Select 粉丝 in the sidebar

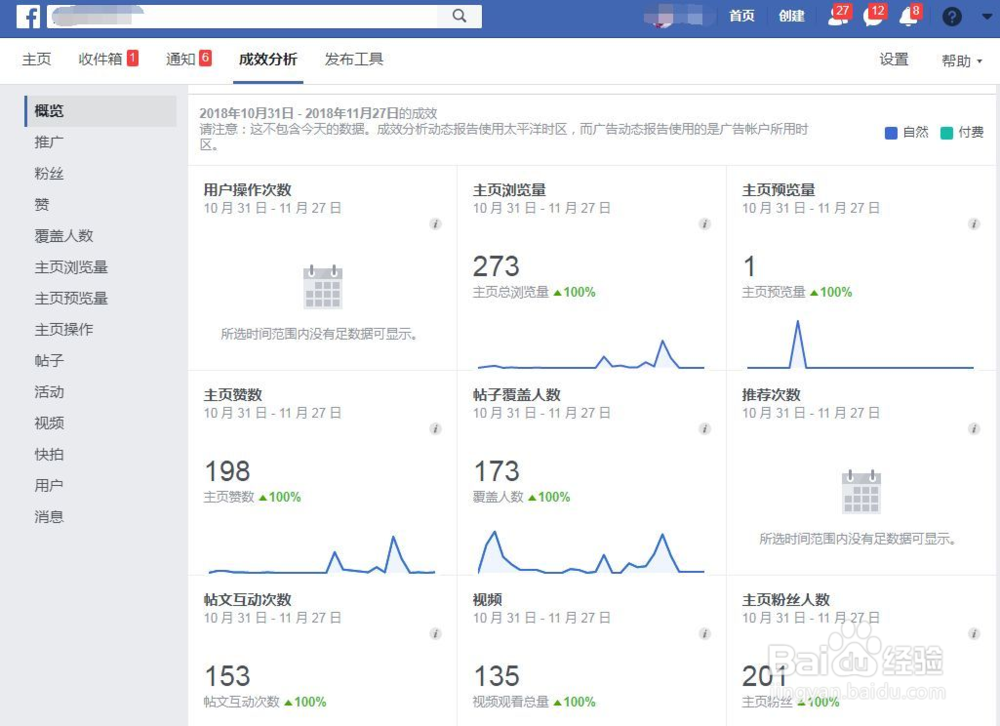pos(48,174)
